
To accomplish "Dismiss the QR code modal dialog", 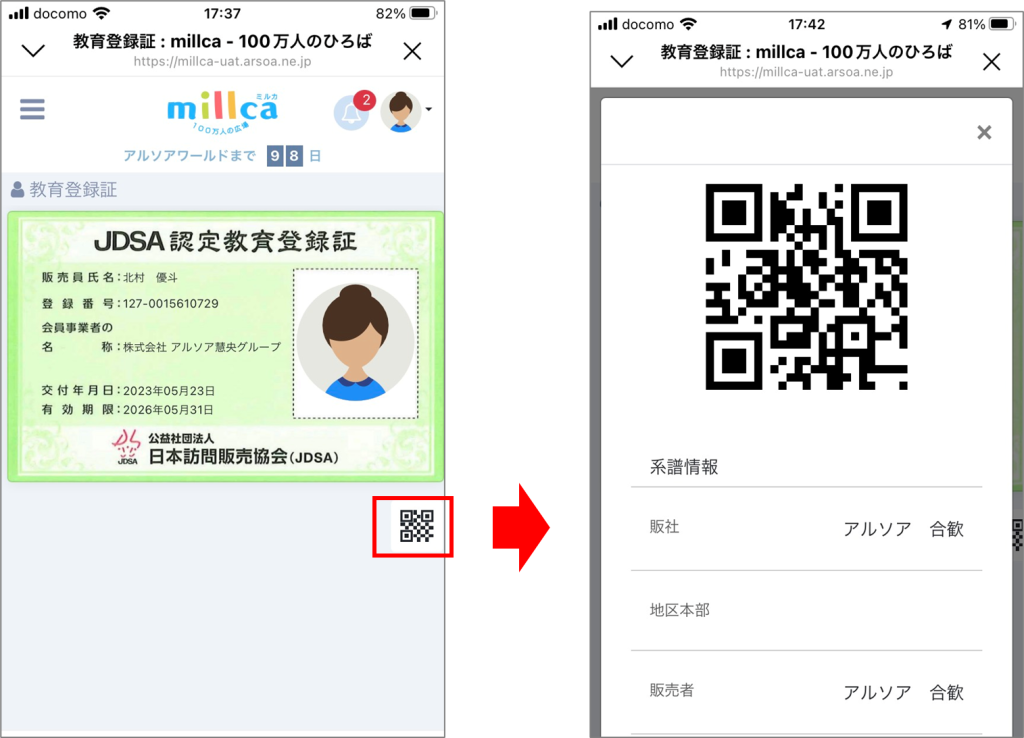I will pos(984,132).
